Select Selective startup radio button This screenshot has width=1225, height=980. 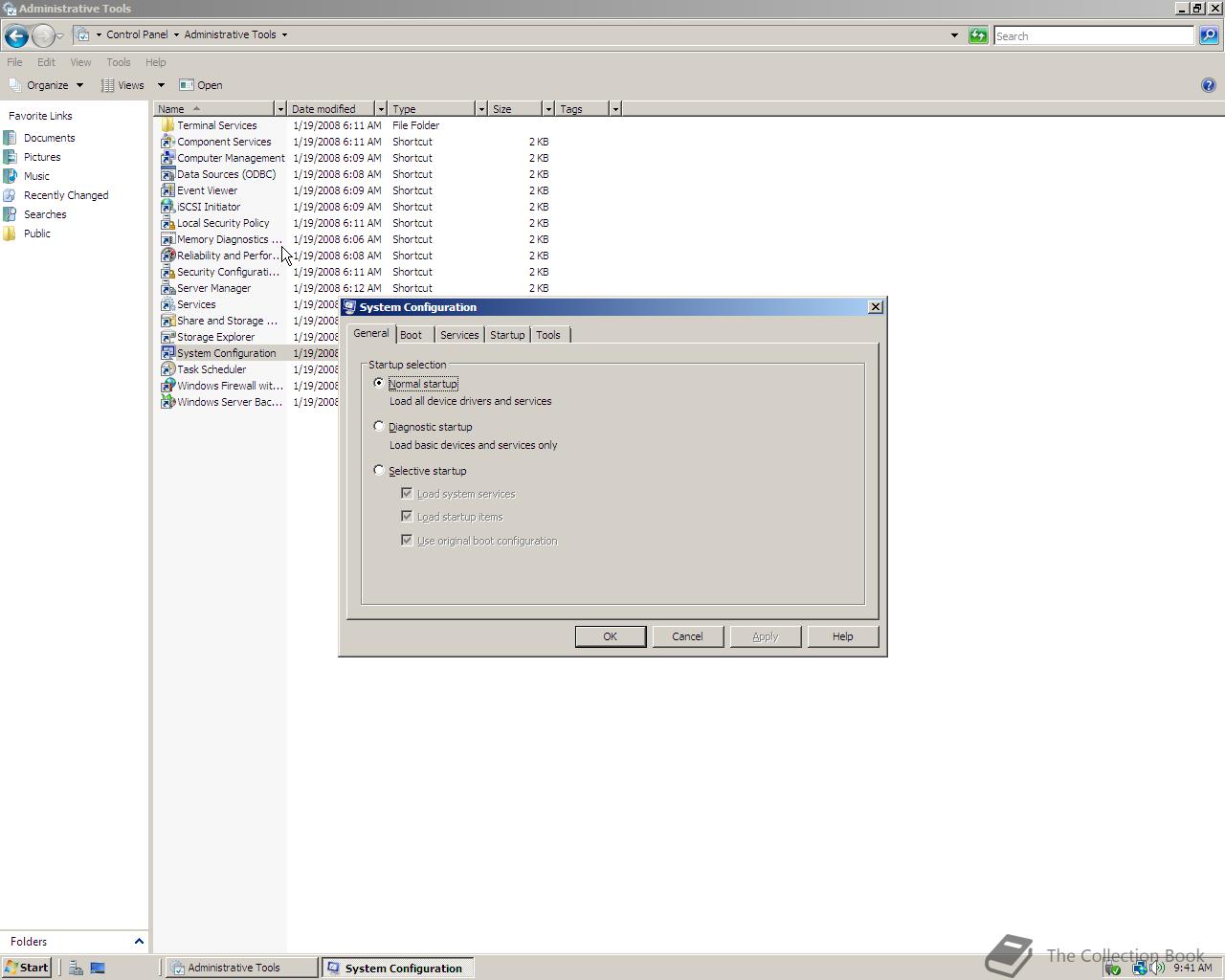click(x=379, y=470)
